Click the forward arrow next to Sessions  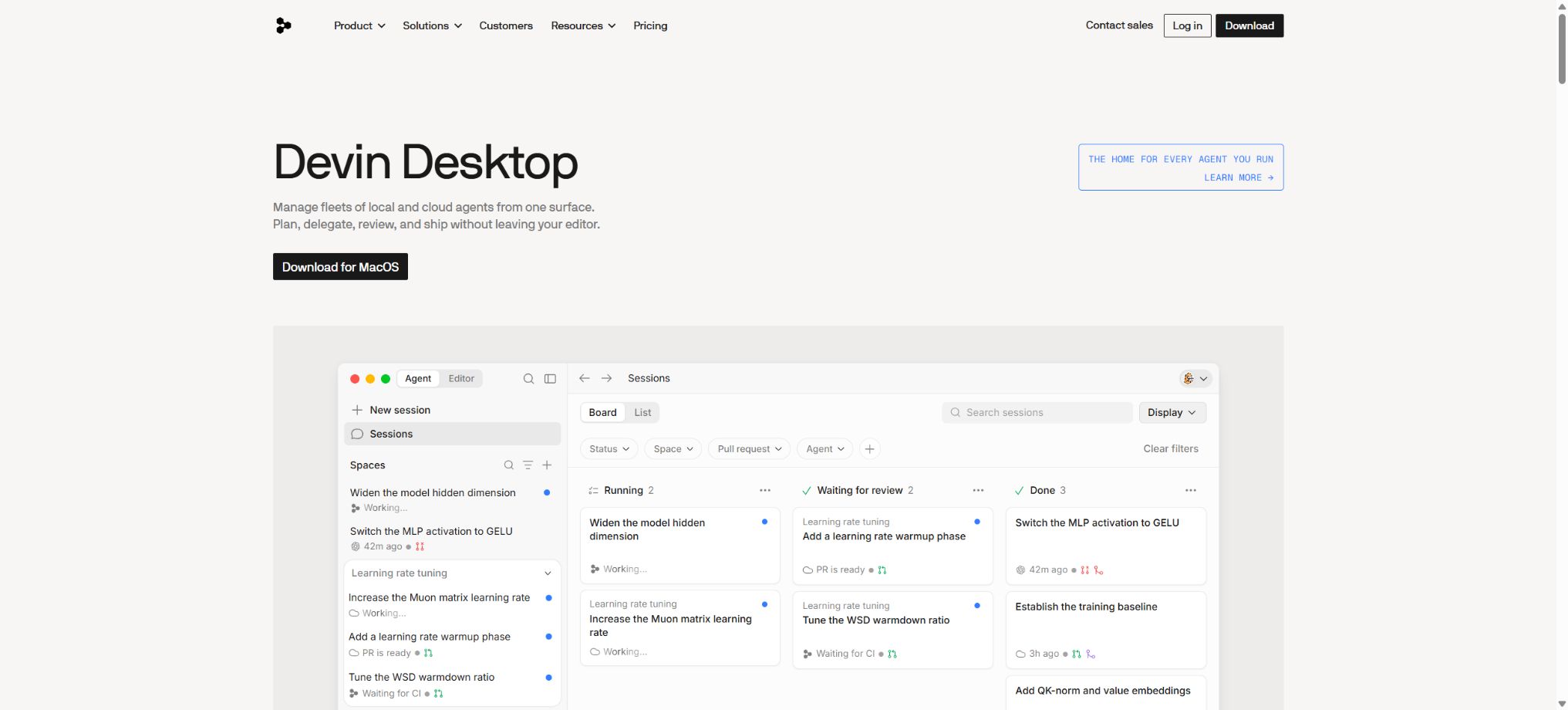(x=607, y=378)
